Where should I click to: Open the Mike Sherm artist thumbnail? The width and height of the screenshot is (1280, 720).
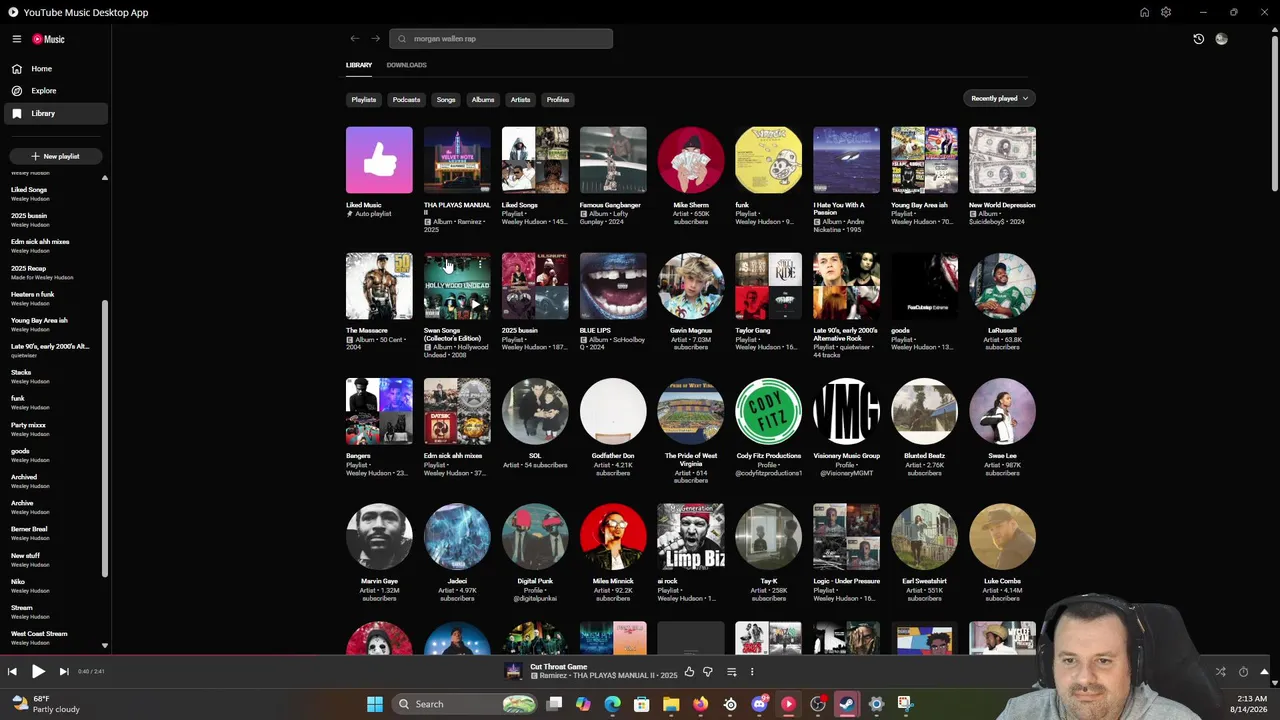[691, 160]
